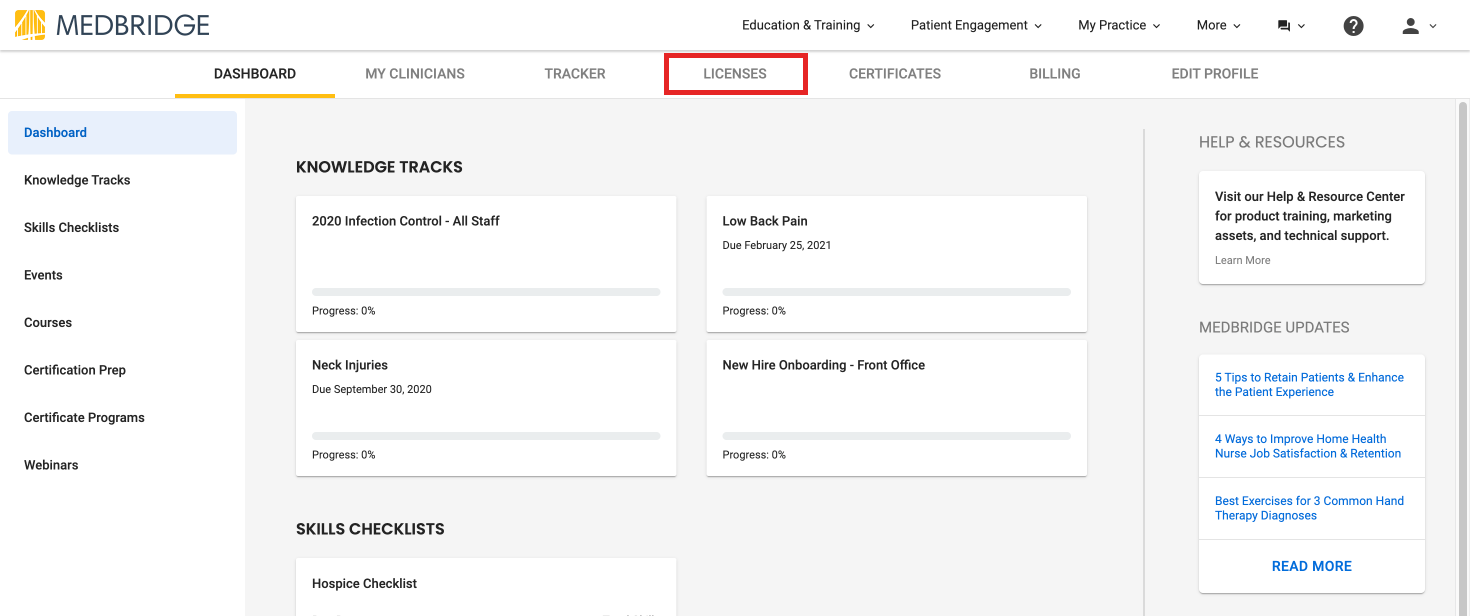Screen dimensions: 1470x616
Task: Open the Certificates tab
Action: pyautogui.click(x=895, y=74)
